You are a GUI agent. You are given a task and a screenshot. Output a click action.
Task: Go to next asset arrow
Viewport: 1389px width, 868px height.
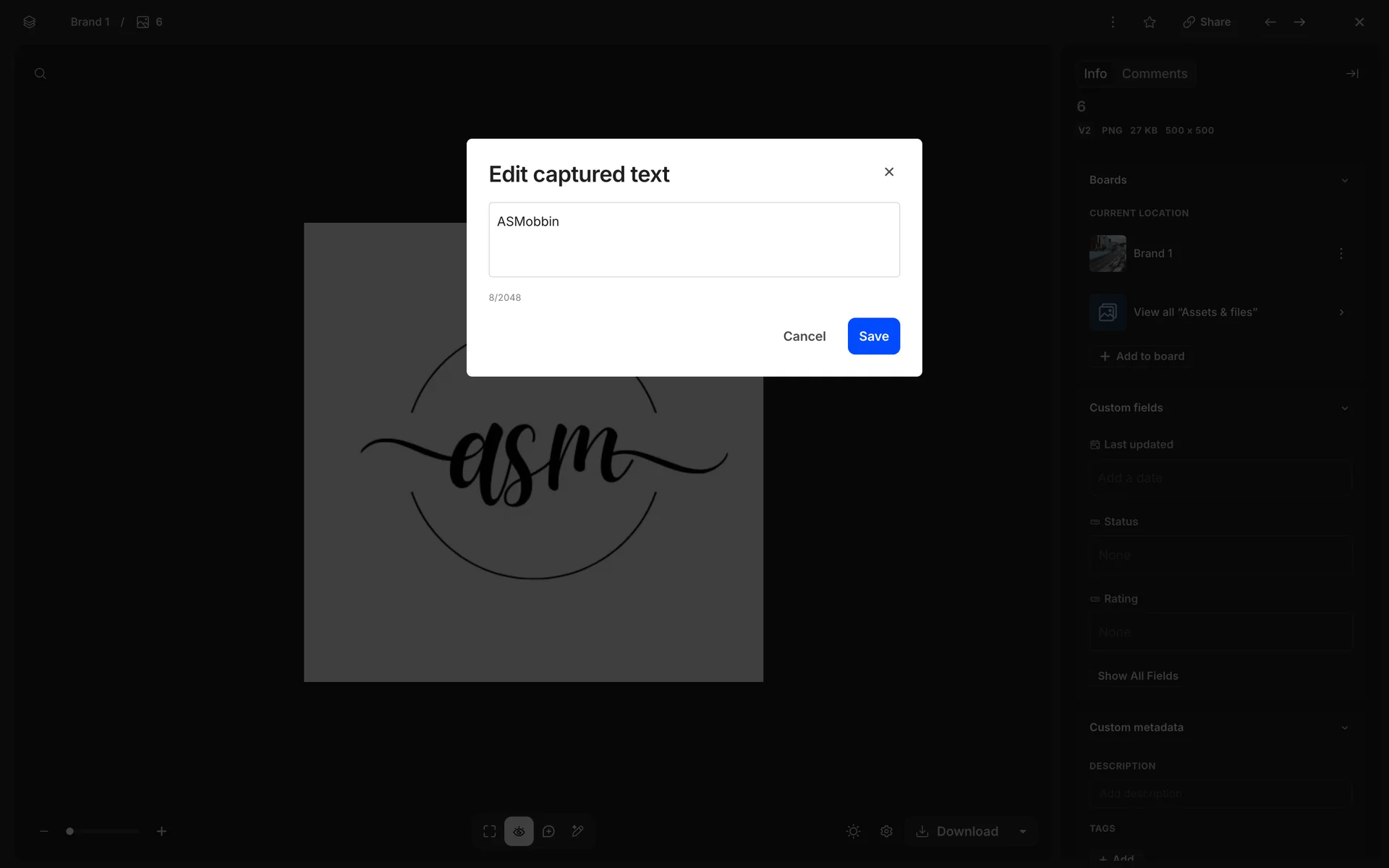click(x=1299, y=22)
